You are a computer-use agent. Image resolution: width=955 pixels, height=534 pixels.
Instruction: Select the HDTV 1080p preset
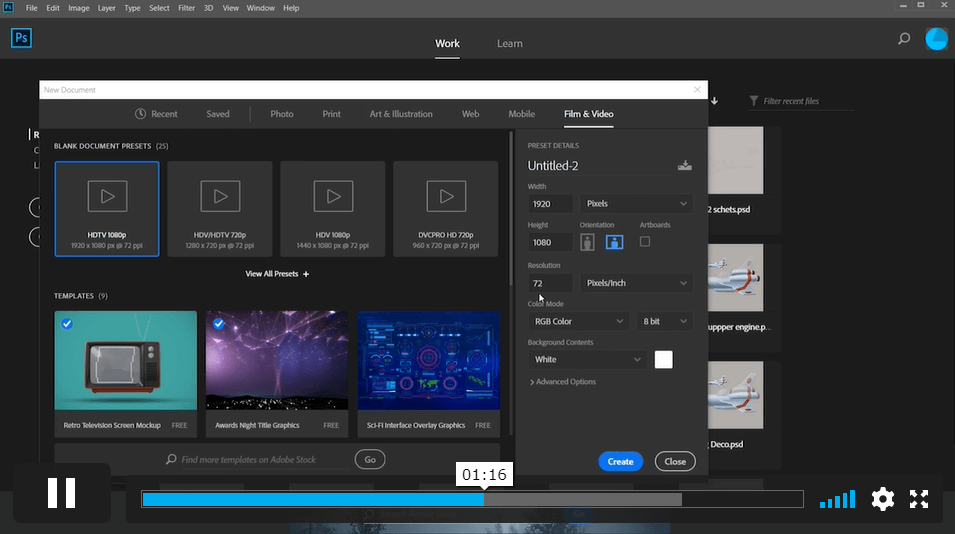click(x=107, y=209)
